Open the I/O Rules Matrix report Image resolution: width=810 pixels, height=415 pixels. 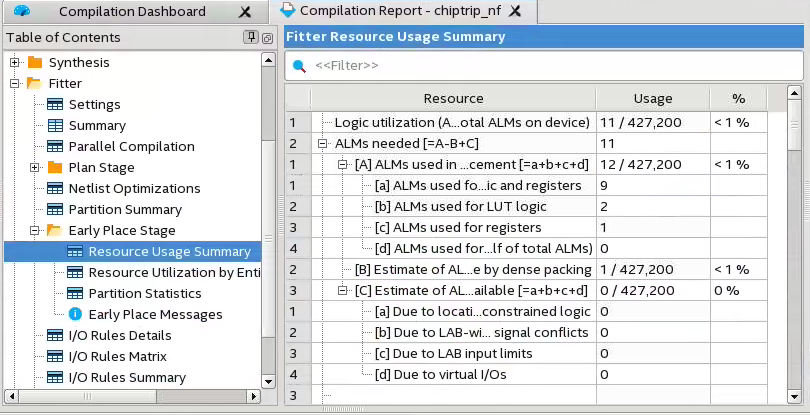click(117, 356)
